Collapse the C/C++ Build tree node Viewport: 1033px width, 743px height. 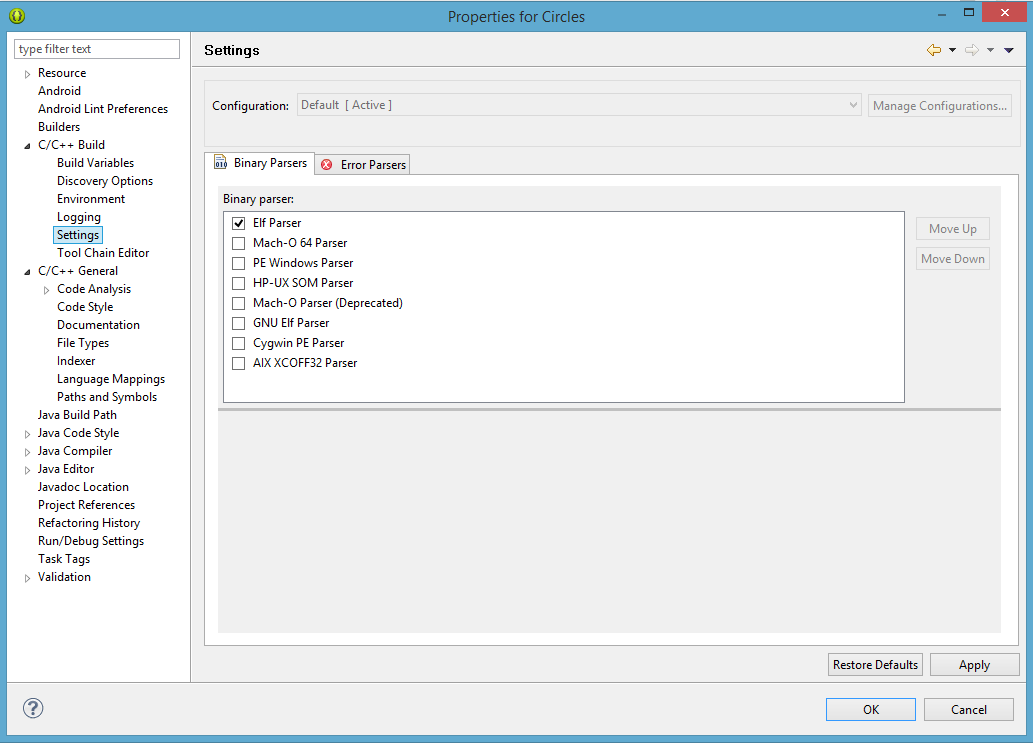tap(27, 146)
